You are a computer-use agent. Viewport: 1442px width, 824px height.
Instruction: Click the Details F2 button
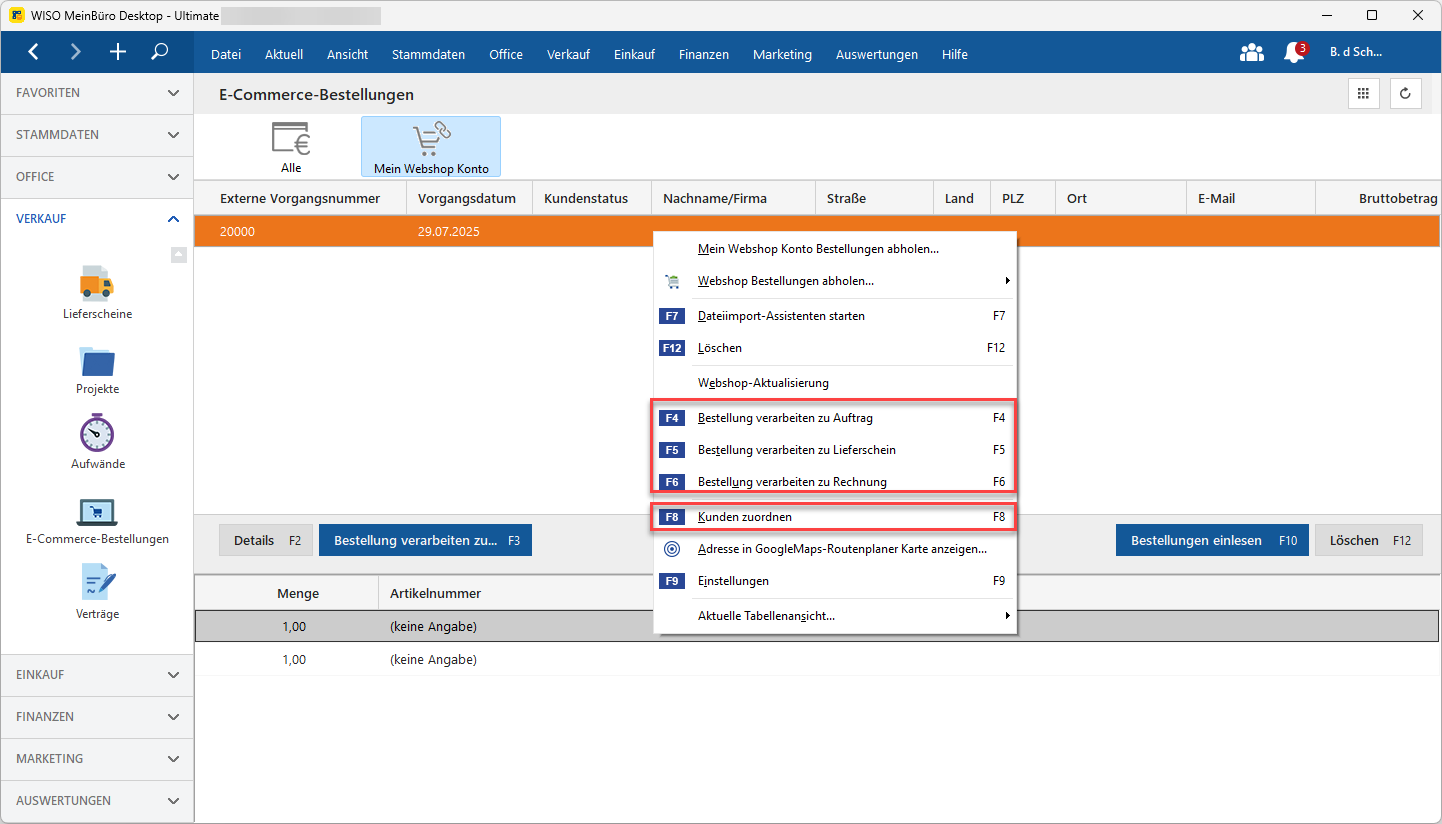coord(266,540)
